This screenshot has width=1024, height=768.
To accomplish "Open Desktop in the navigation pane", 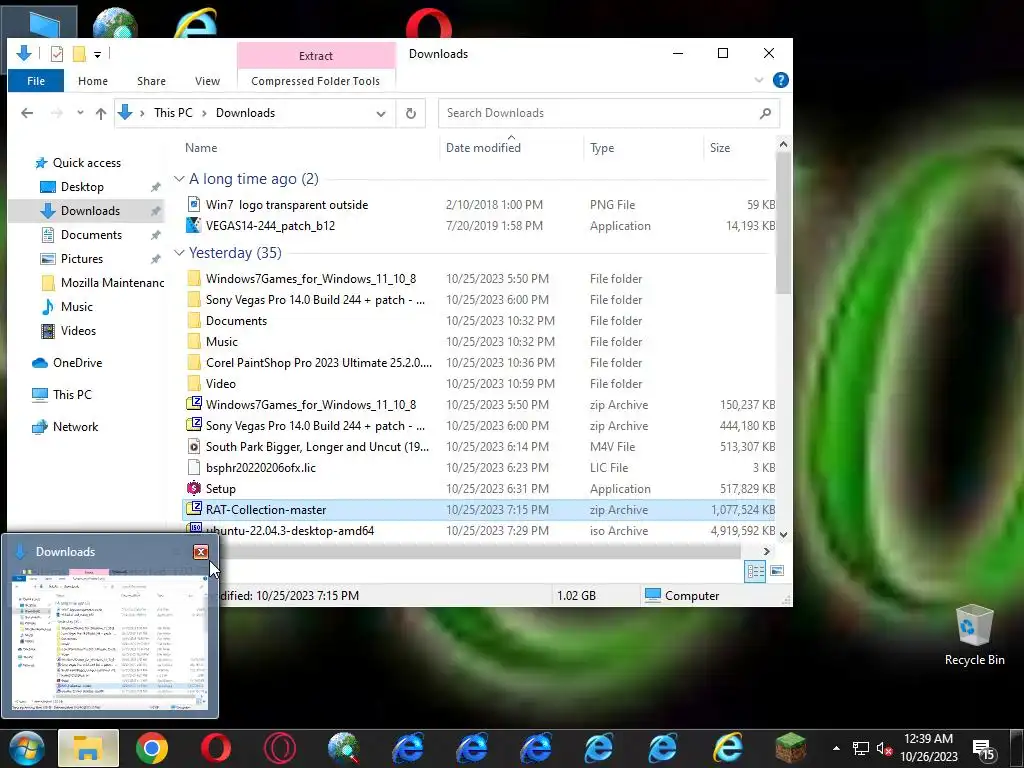I will tap(82, 187).
